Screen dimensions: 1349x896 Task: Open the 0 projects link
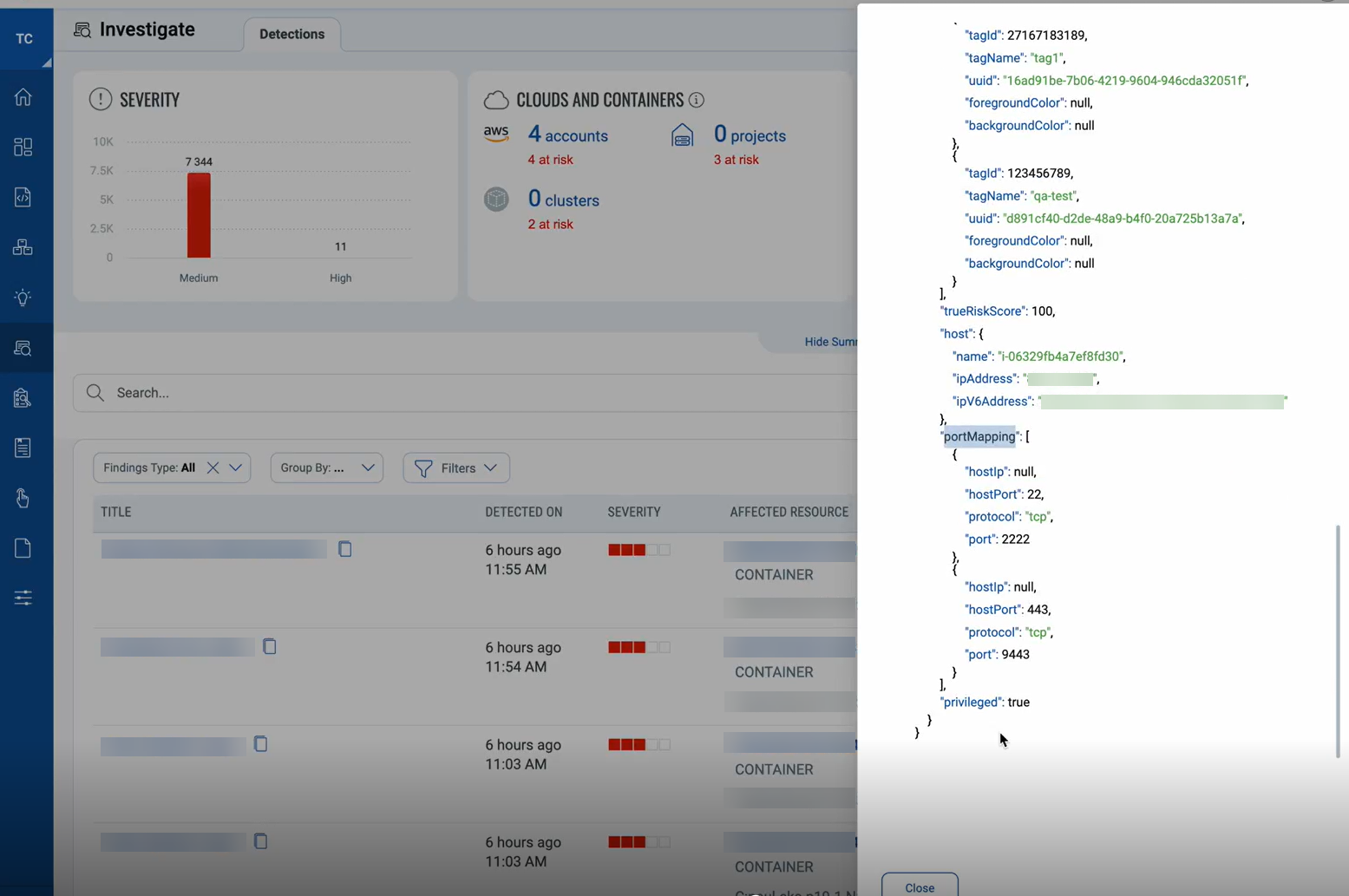click(750, 134)
